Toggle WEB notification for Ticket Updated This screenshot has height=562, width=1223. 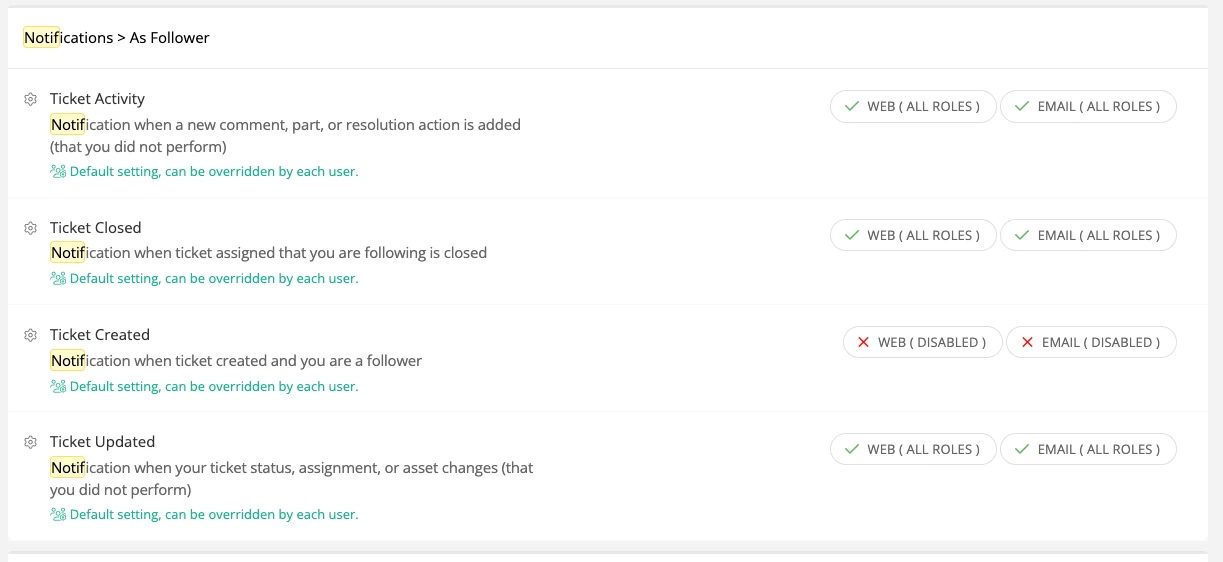click(912, 450)
